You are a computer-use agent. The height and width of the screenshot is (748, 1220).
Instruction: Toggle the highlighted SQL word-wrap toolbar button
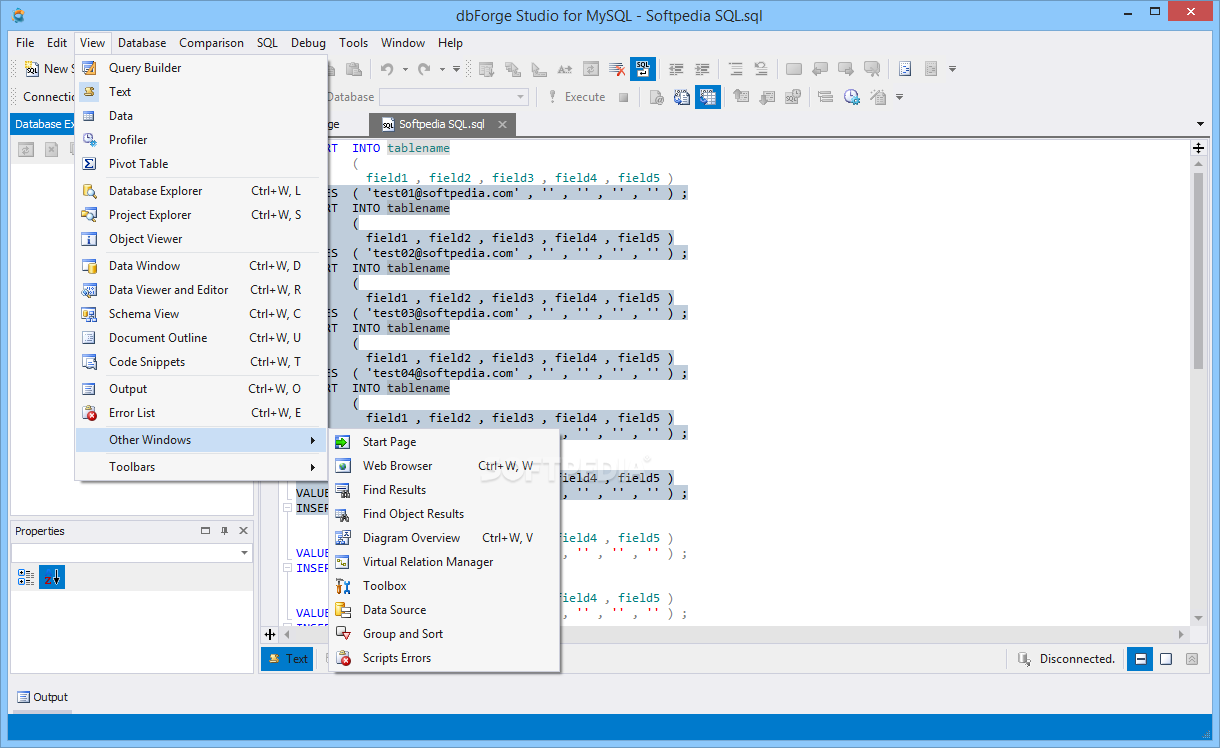642,69
